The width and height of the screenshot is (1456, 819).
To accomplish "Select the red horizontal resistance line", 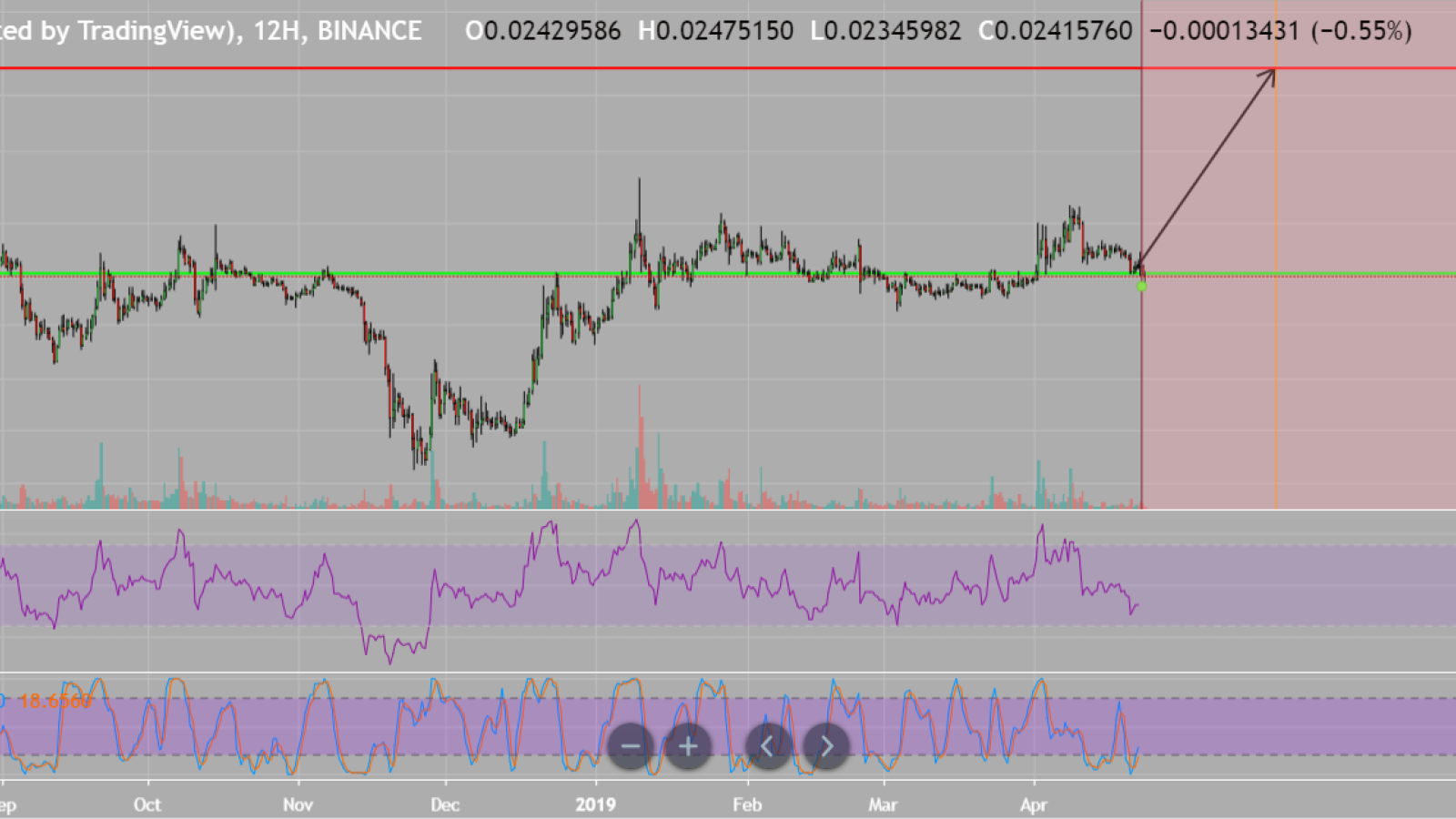I will (x=728, y=68).
